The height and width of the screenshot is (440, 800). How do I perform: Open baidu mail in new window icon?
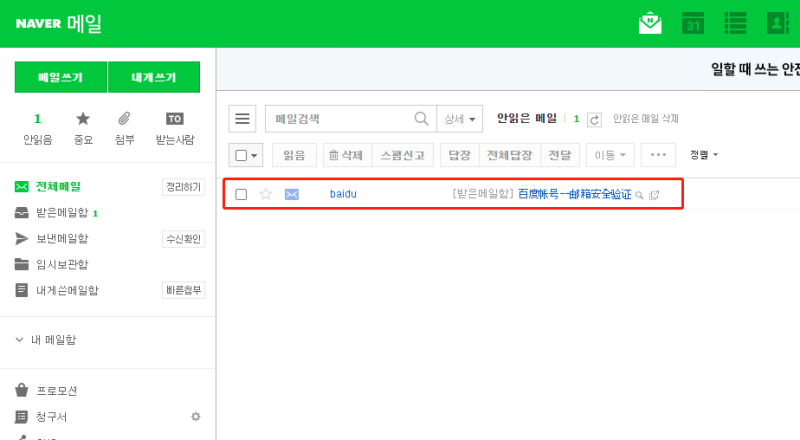pos(654,194)
